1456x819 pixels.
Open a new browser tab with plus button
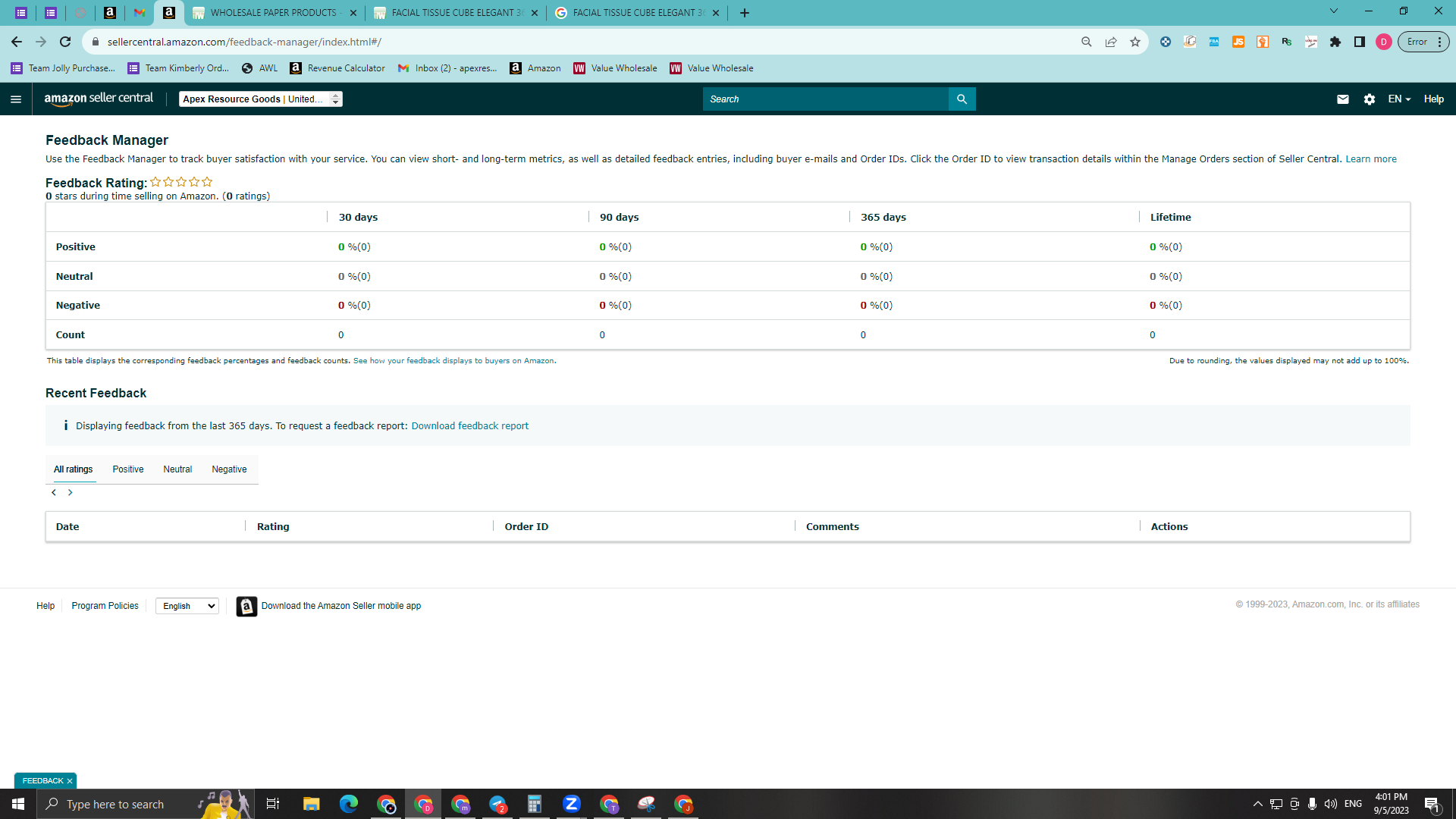745,13
